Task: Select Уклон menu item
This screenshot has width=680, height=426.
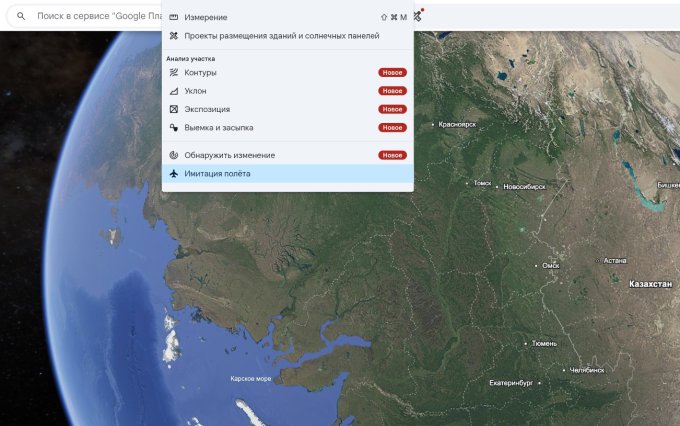Action: 288,91
